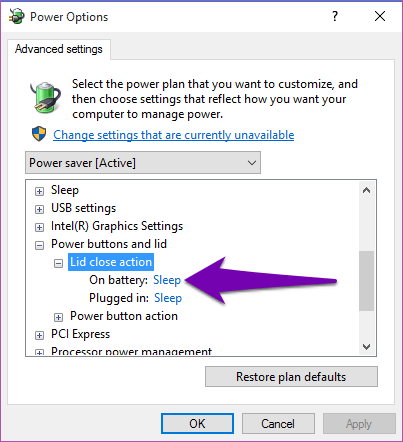Change the On battery Sleep value
The height and width of the screenshot is (442, 403).
[x=167, y=280]
